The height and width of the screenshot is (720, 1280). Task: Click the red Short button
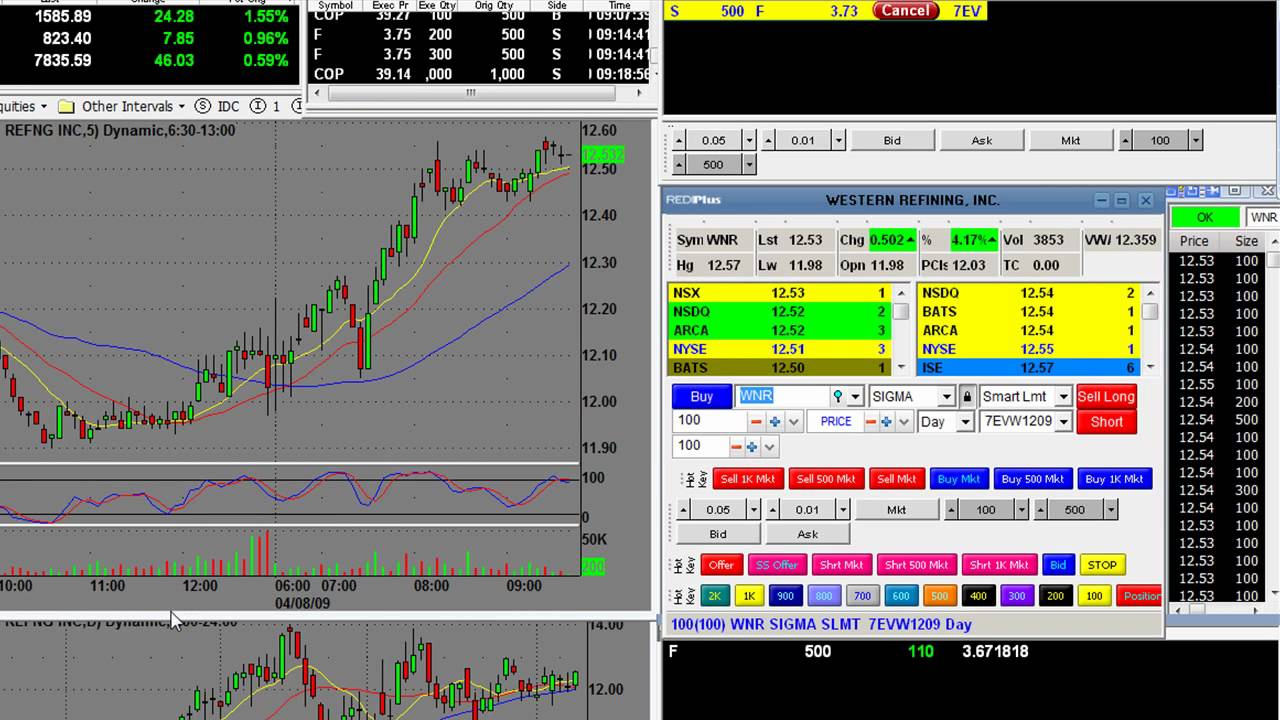(1106, 422)
